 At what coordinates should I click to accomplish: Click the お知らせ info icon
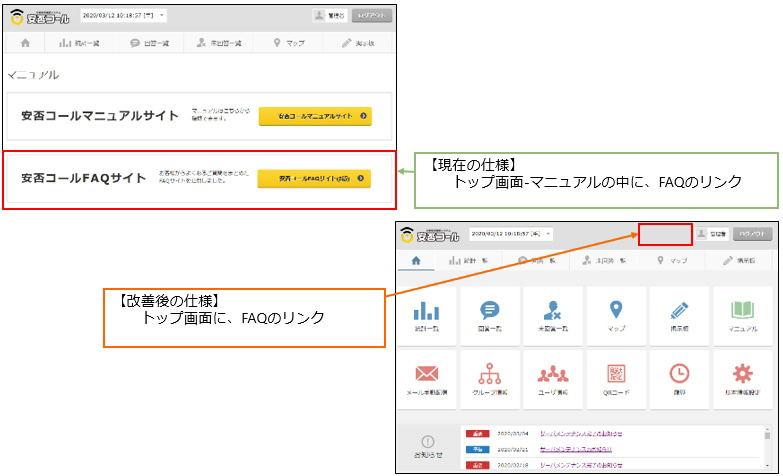[x=428, y=442]
